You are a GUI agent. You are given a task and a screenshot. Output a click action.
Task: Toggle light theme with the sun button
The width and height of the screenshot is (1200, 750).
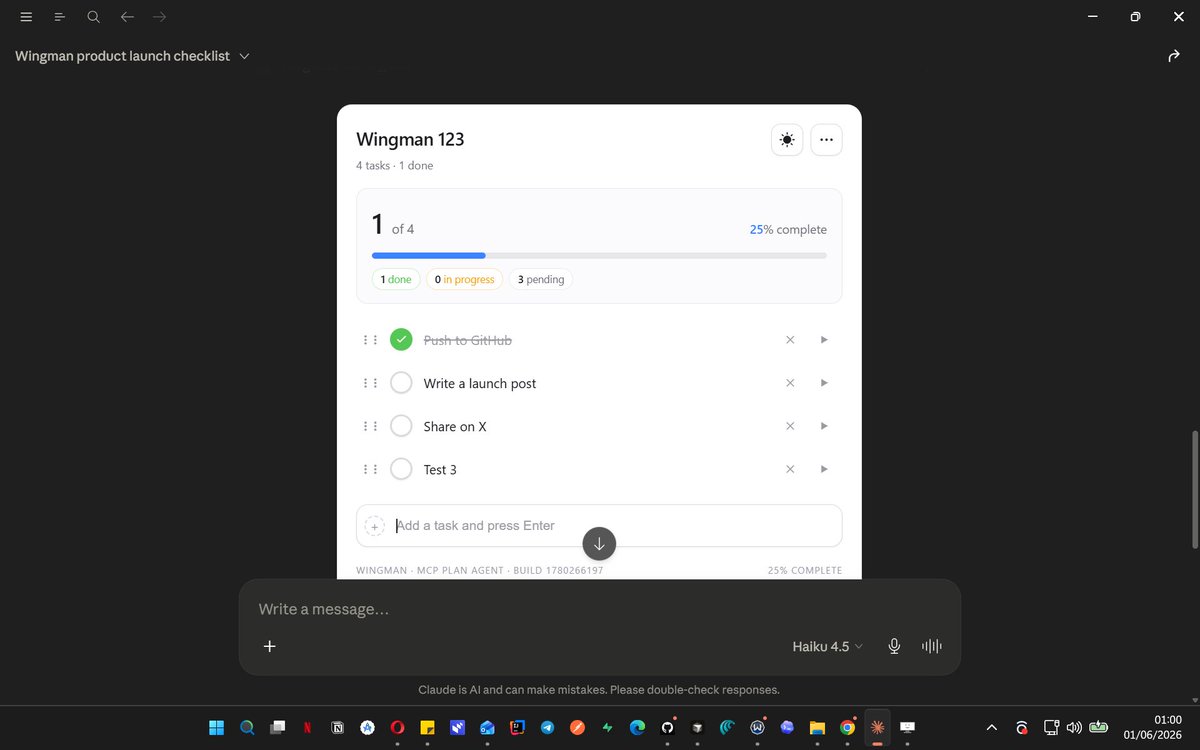tap(787, 140)
